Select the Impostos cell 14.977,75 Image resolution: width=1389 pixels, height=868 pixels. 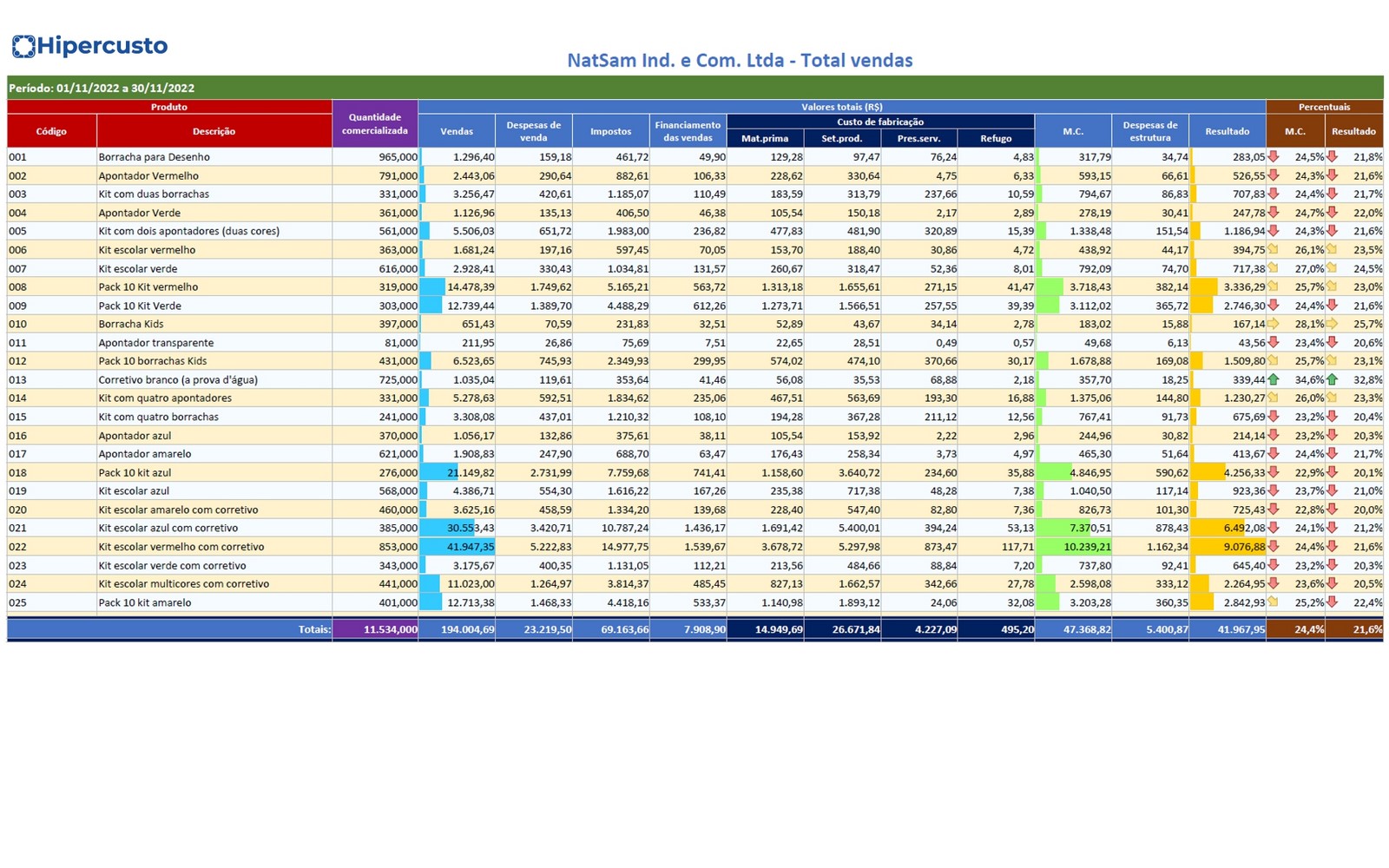[610, 547]
